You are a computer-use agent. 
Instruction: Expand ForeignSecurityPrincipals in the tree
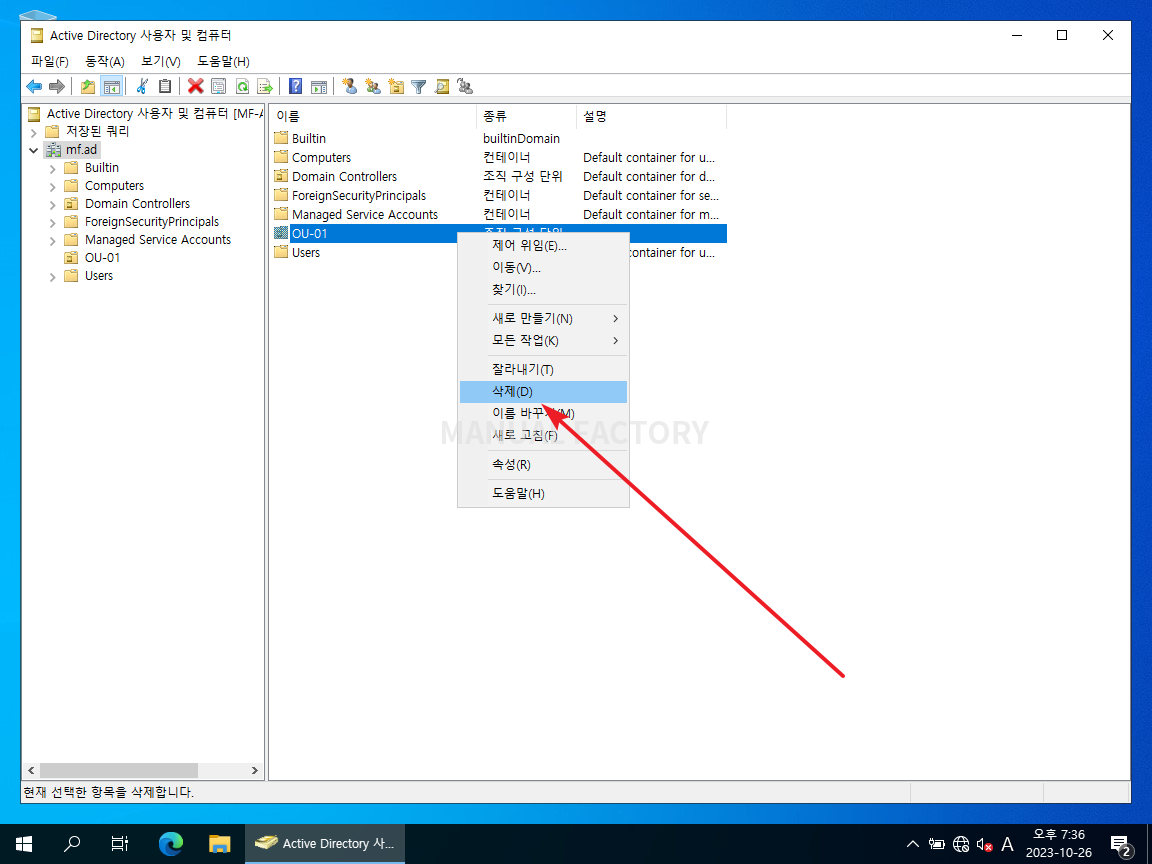click(x=53, y=223)
